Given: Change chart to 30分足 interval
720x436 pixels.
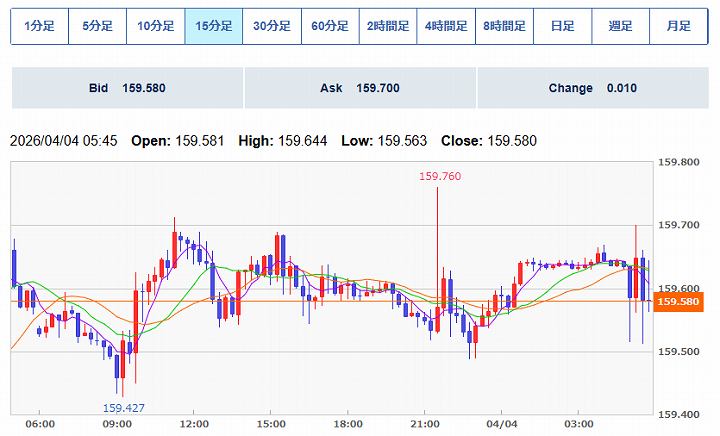Looking at the screenshot, I should point(272,27).
